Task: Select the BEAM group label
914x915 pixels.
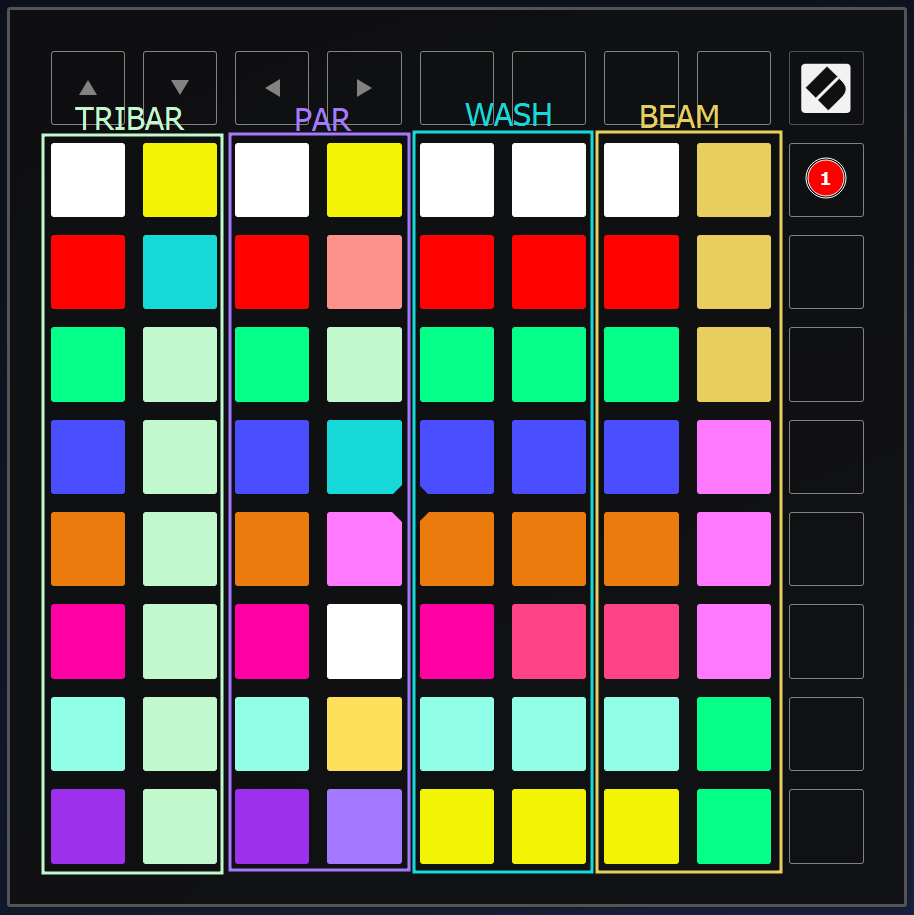Action: (679, 117)
